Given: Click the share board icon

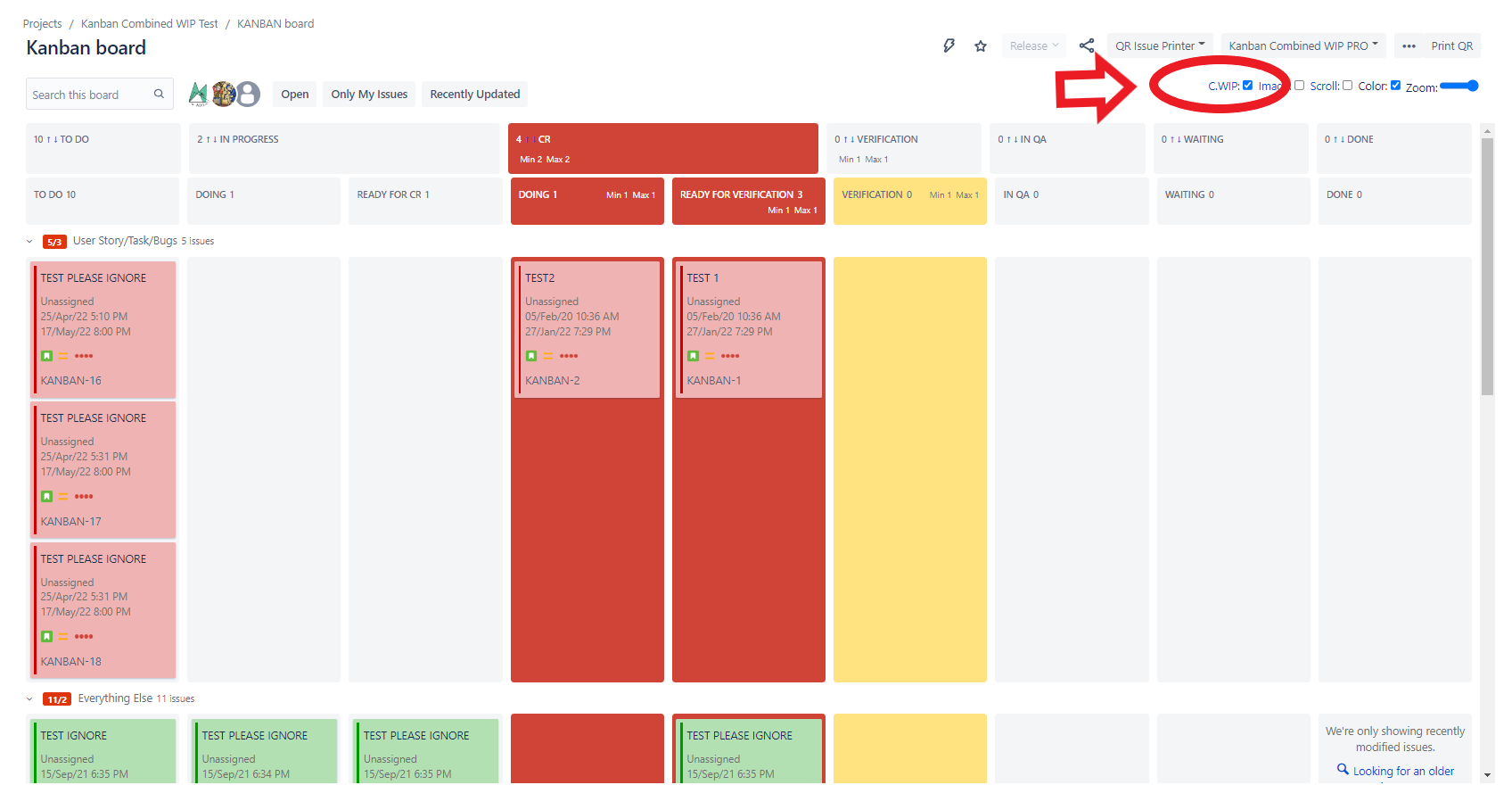Looking at the screenshot, I should point(1086,45).
